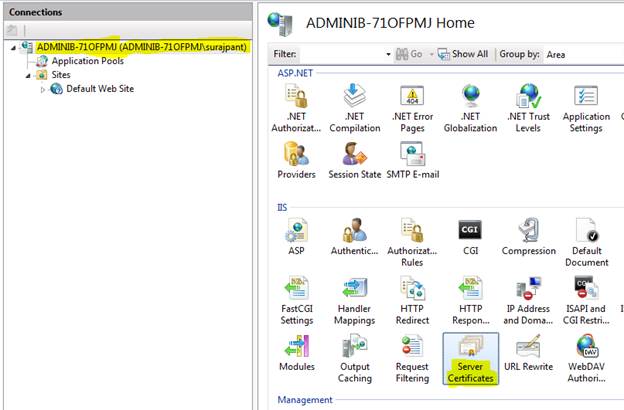Open .NET Trust Levels feature
This screenshot has width=624, height=410.
528,108
